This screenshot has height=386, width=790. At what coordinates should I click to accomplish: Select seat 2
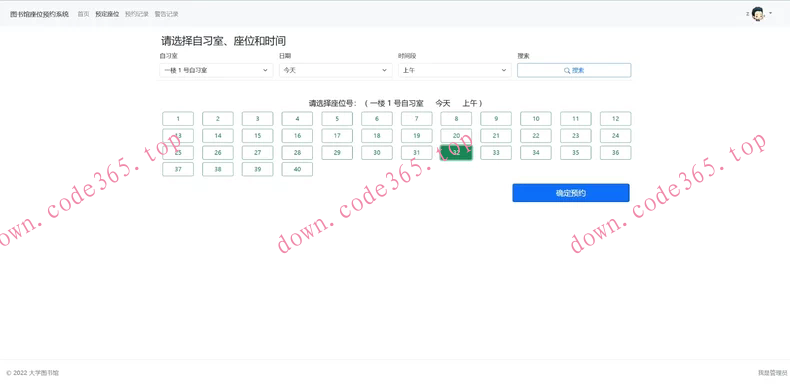tap(218, 119)
